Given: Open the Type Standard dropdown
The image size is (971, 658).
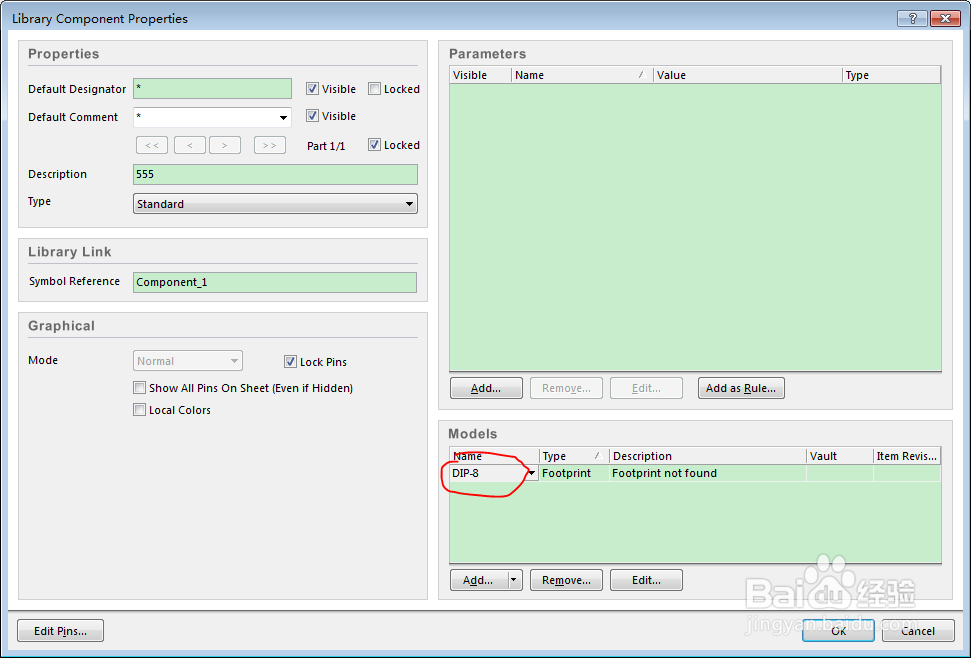Looking at the screenshot, I should pyautogui.click(x=409, y=204).
